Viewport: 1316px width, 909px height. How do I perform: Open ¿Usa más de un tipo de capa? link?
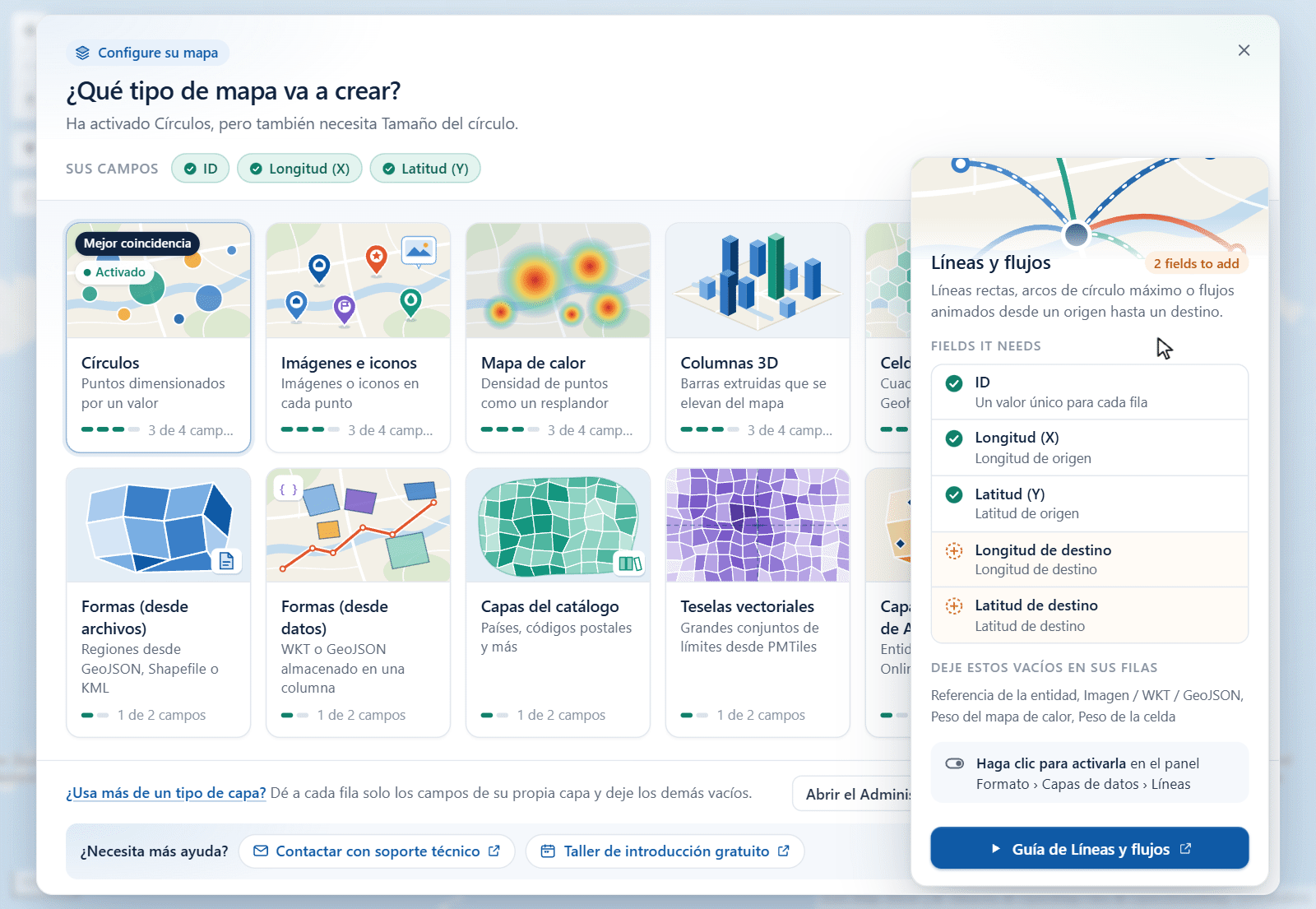pyautogui.click(x=166, y=793)
